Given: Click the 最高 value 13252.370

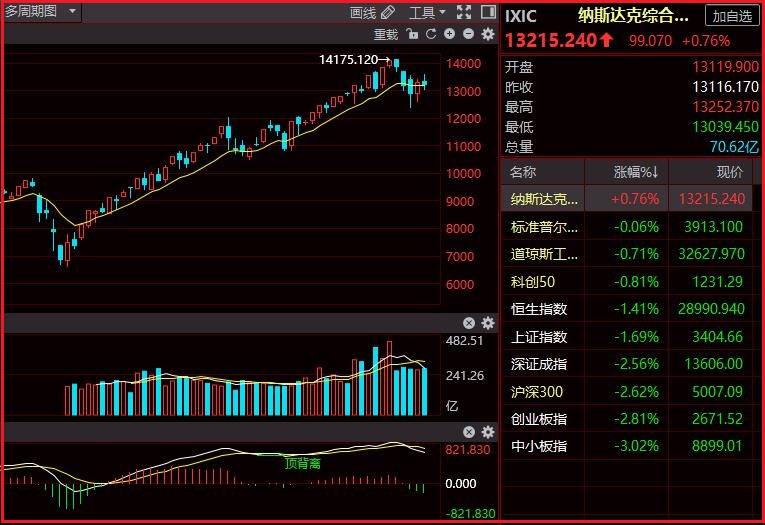Looking at the screenshot, I should 725,106.
